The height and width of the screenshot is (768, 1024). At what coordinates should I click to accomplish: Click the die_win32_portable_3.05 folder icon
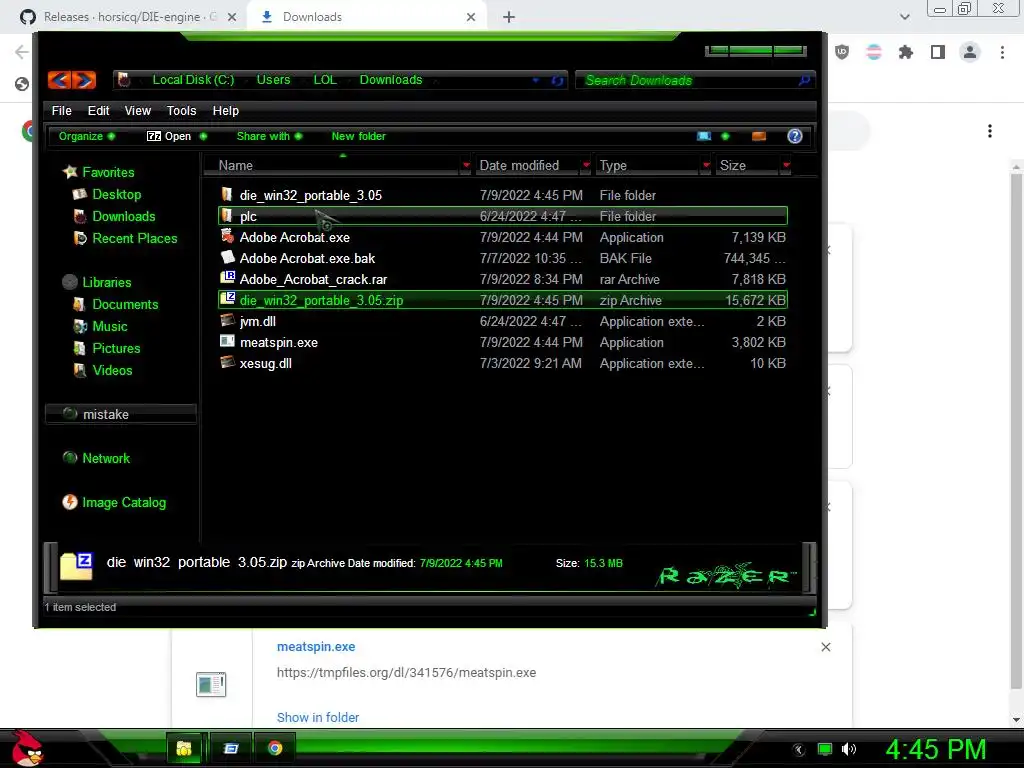pos(227,195)
